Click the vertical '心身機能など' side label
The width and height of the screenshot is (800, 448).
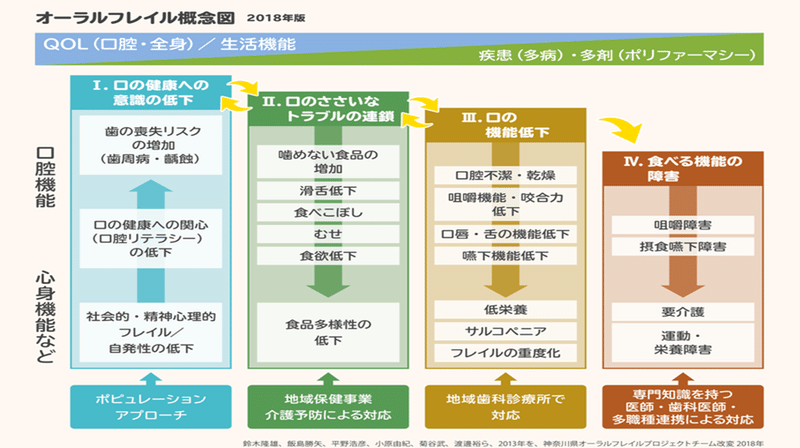(x=45, y=318)
